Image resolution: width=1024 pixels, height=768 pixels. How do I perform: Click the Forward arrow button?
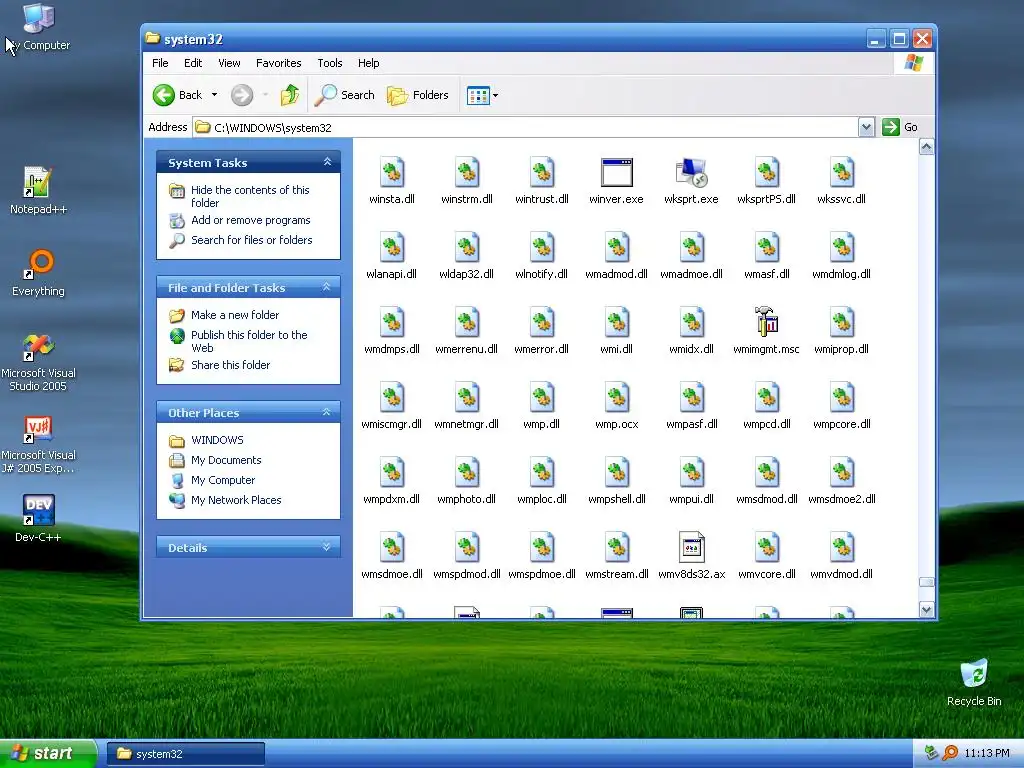[x=242, y=95]
